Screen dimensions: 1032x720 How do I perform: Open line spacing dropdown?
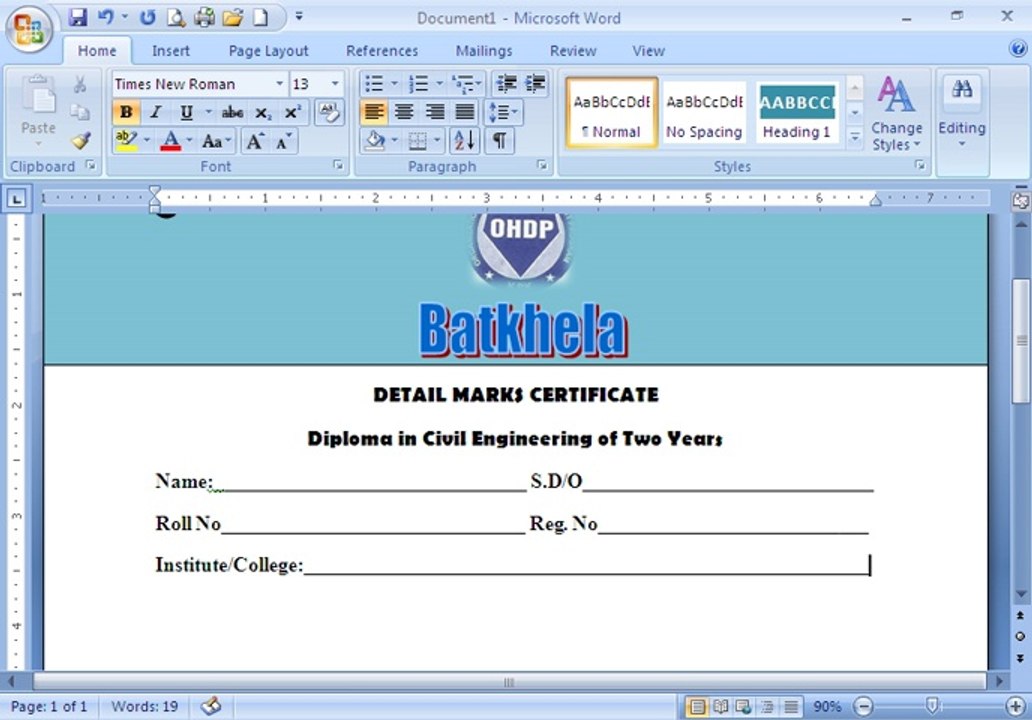coord(503,112)
